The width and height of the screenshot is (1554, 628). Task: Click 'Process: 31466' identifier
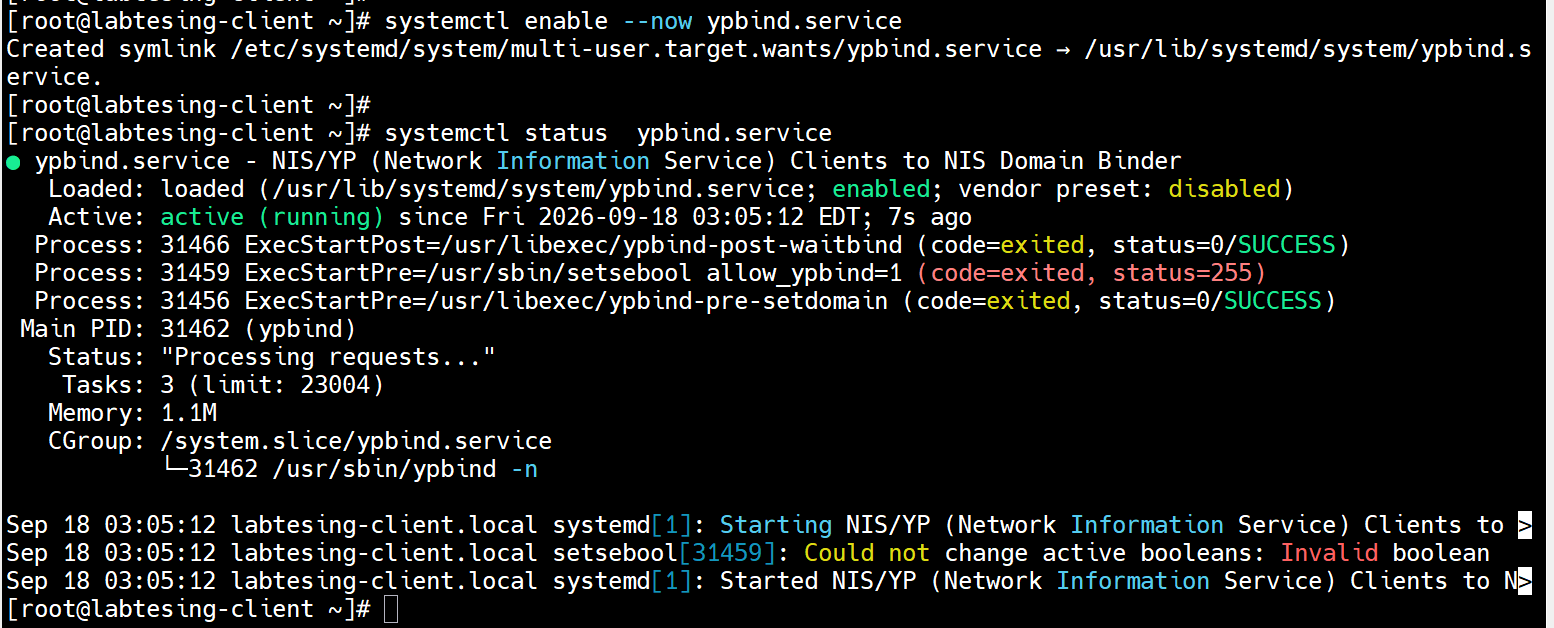coord(132,245)
